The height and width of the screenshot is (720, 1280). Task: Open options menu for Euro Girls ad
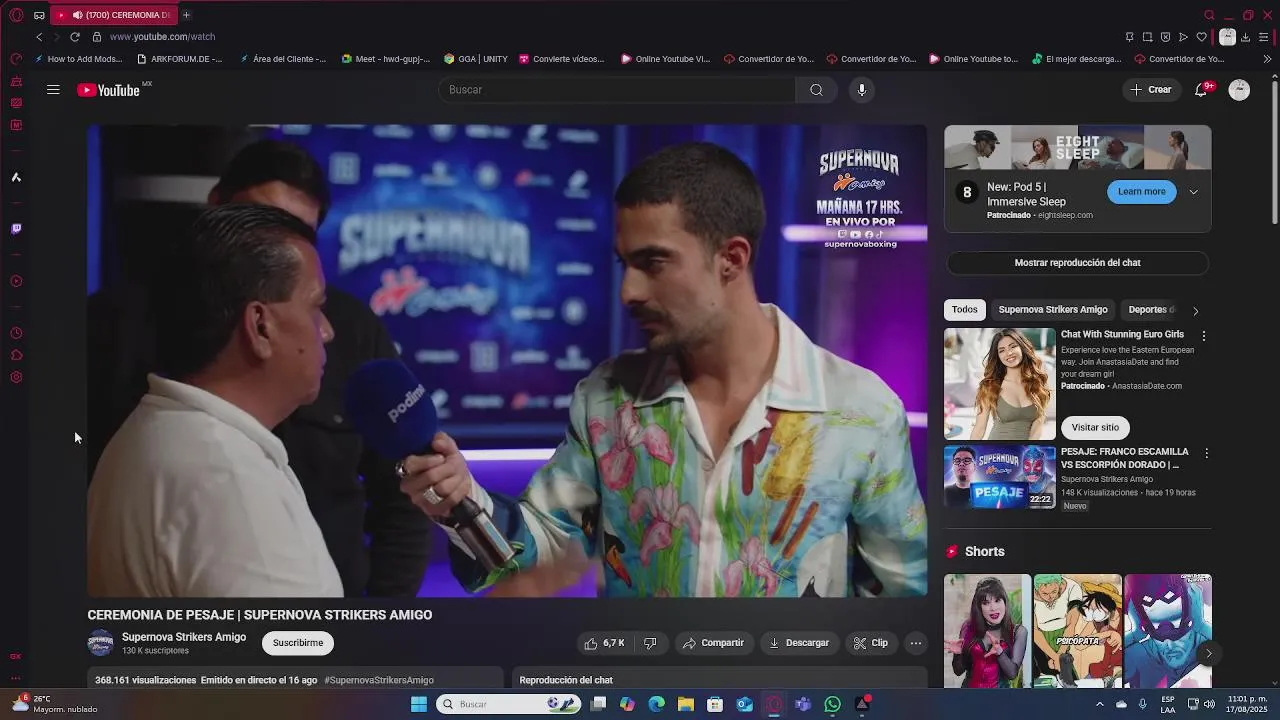(x=1203, y=336)
